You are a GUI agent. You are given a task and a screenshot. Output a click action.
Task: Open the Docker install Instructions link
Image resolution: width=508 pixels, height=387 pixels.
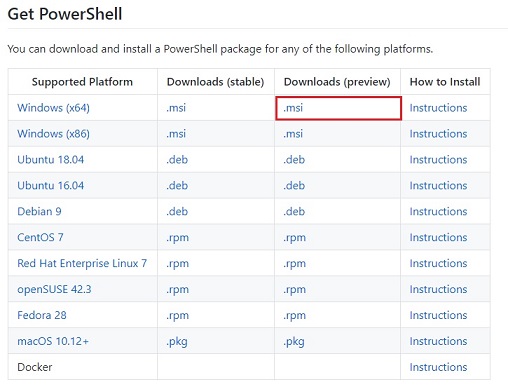(438, 367)
